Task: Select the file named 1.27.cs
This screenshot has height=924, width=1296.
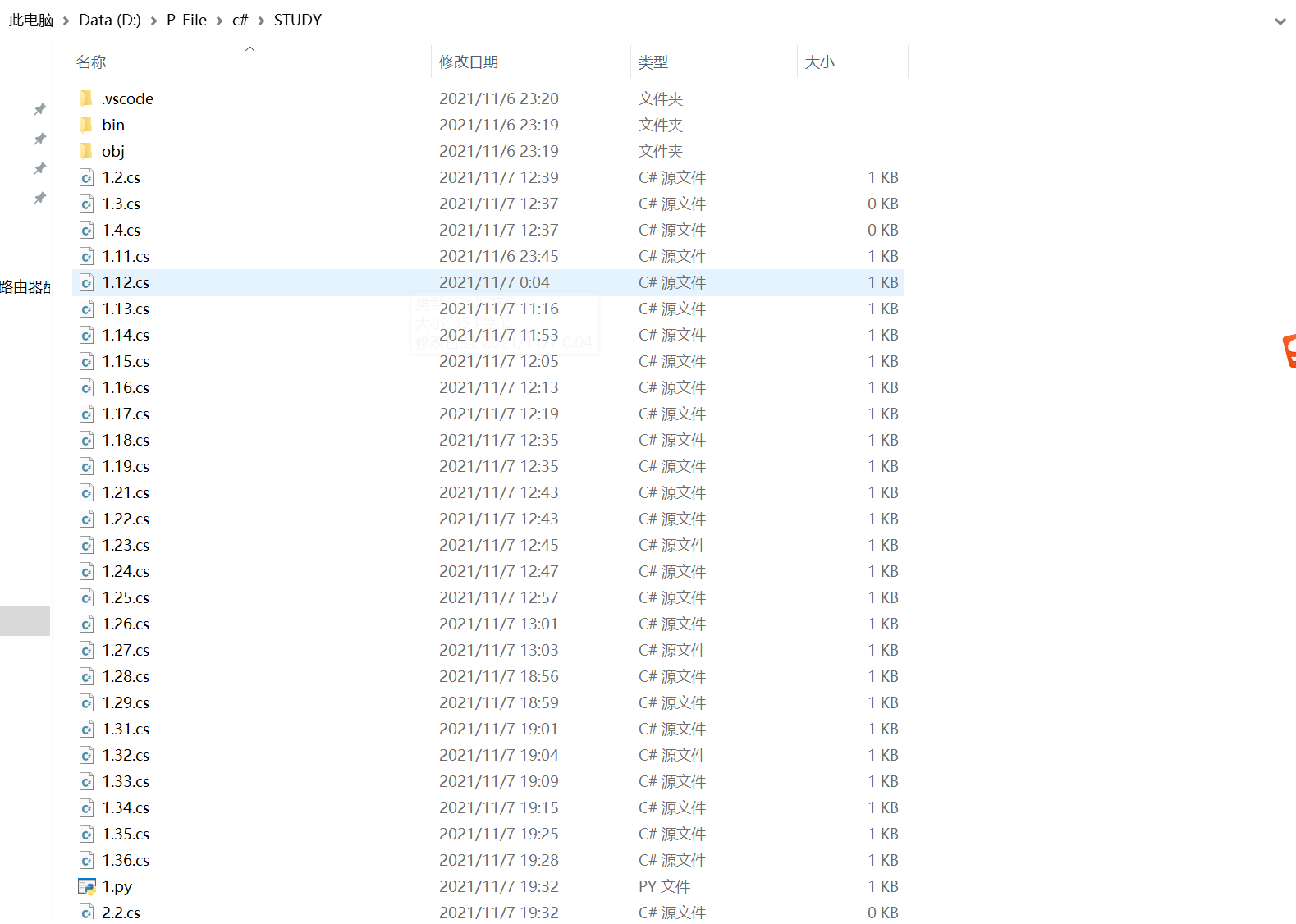Action: (x=126, y=650)
